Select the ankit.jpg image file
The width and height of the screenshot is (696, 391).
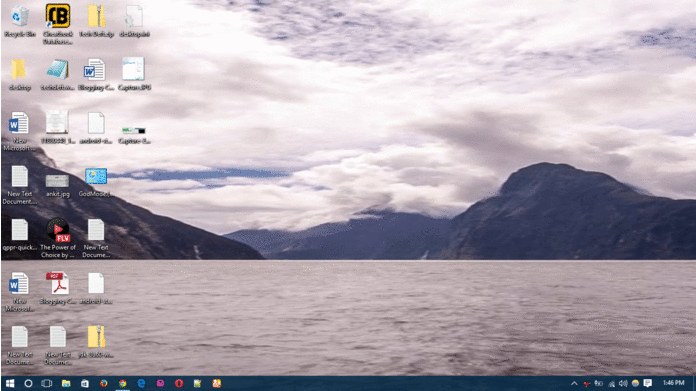pyautogui.click(x=57, y=181)
